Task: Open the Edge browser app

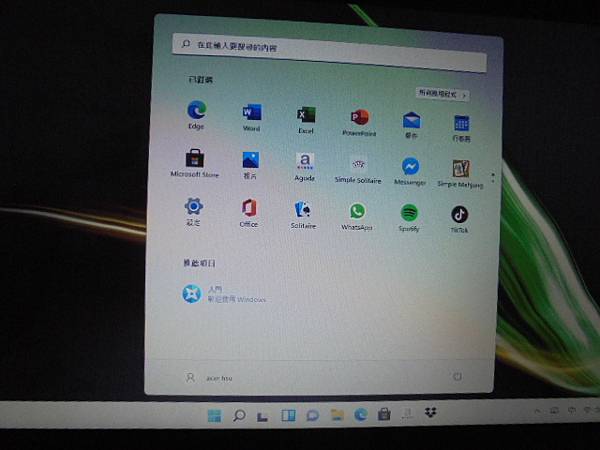Action: pos(197,114)
